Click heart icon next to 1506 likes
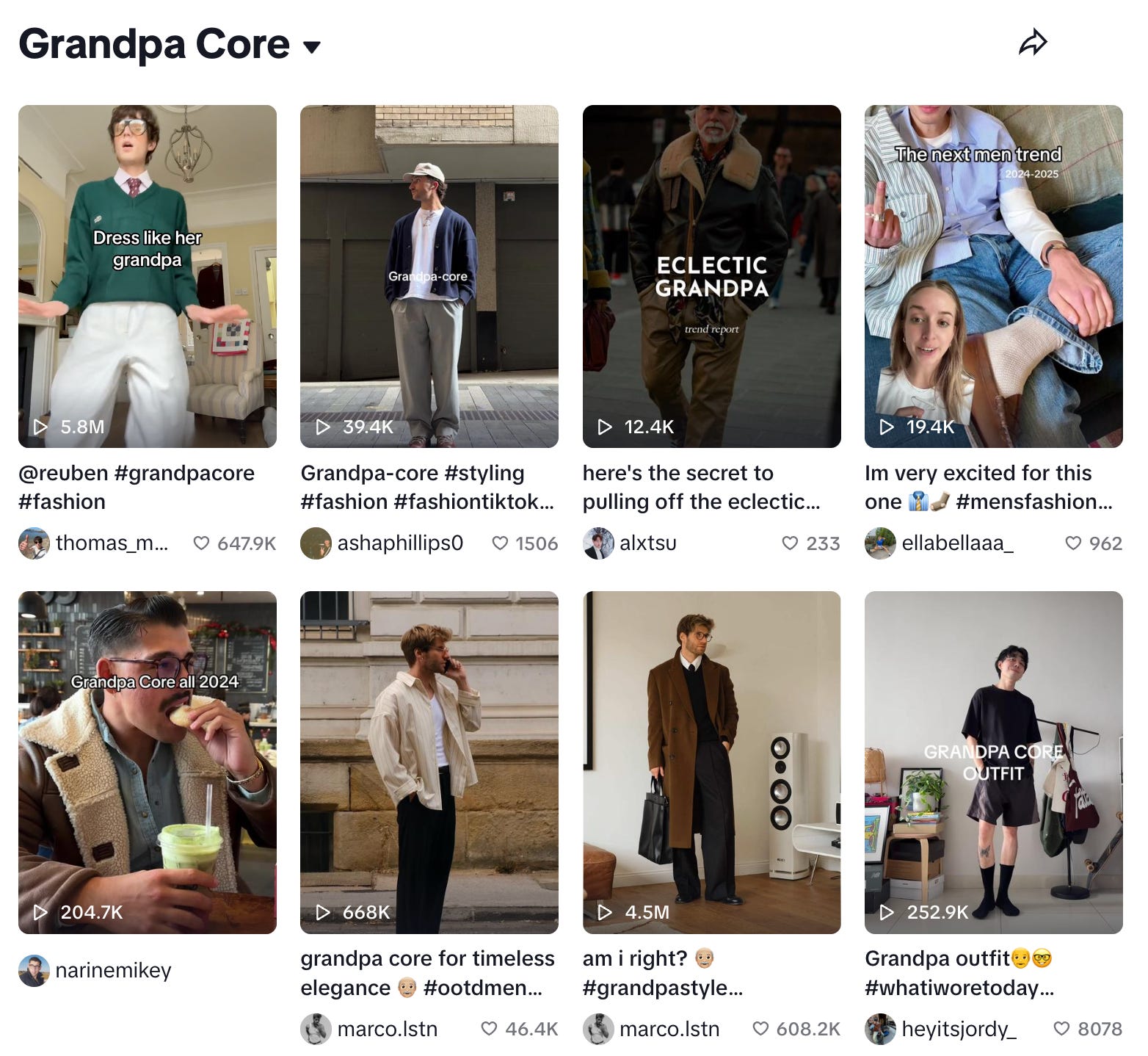 [x=500, y=543]
